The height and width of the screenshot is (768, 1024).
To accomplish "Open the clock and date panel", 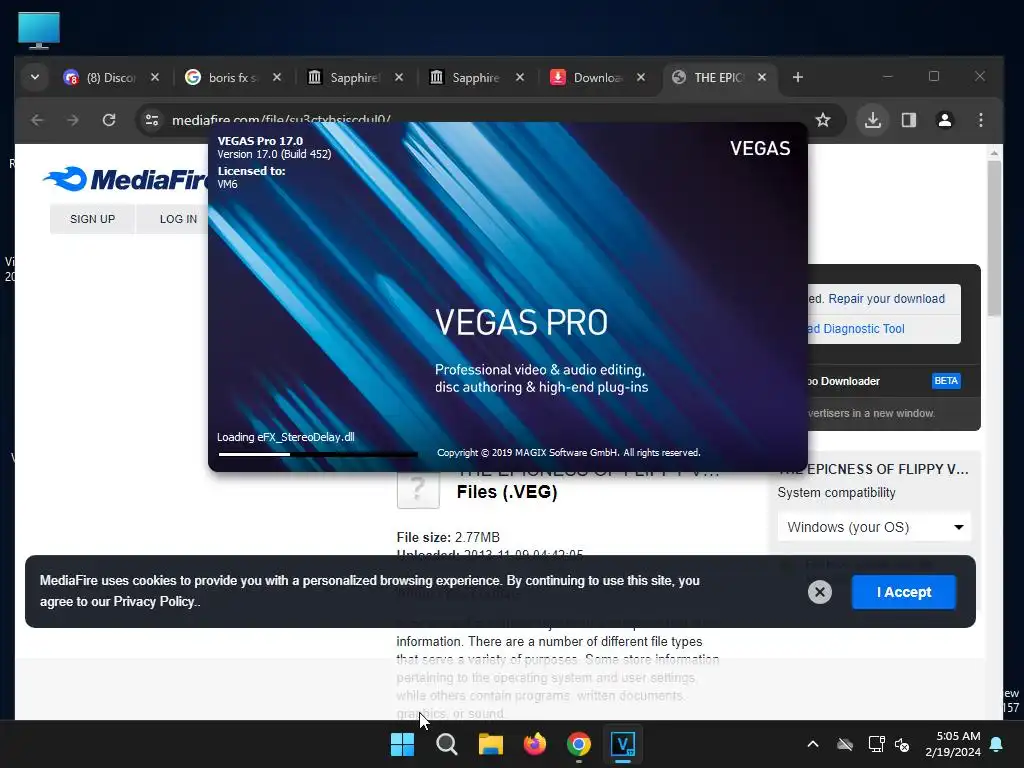I will 953,744.
